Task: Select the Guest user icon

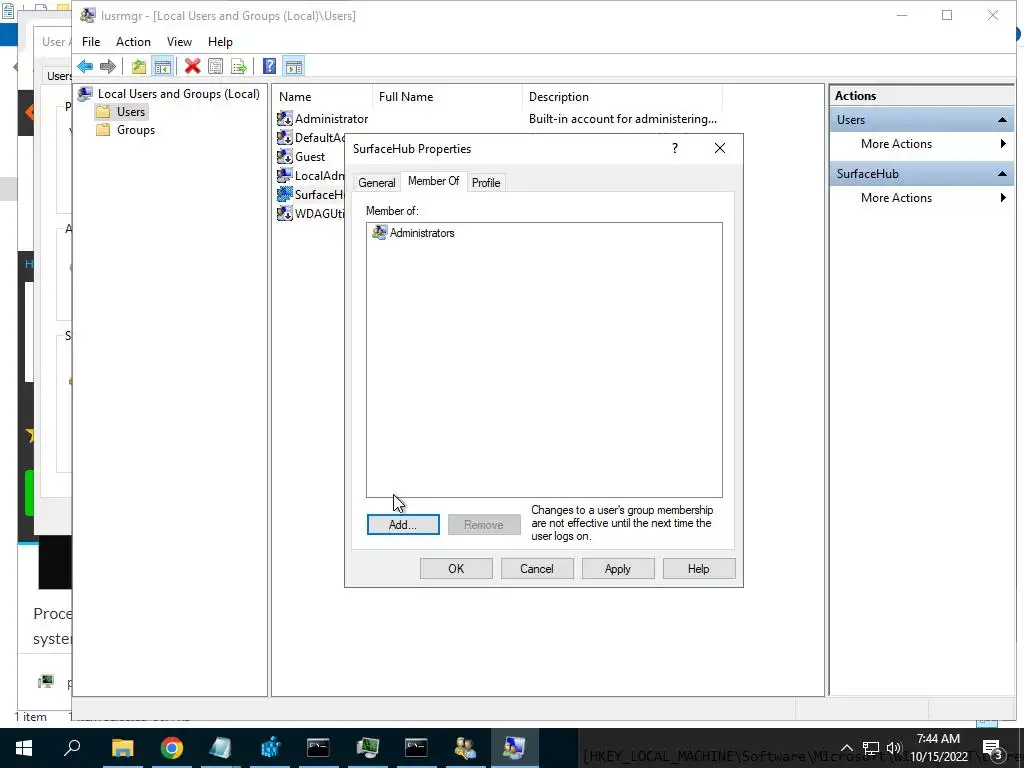Action: tap(285, 156)
